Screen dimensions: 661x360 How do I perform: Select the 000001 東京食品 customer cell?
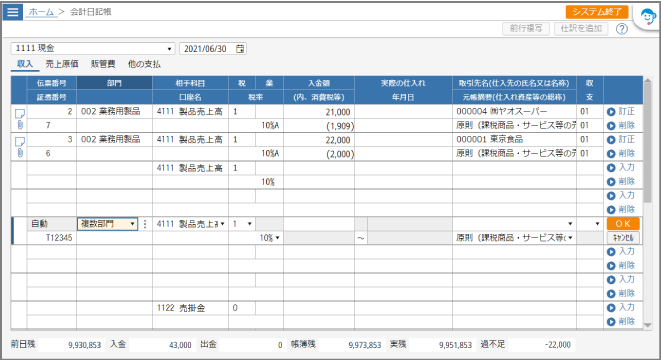tap(514, 139)
